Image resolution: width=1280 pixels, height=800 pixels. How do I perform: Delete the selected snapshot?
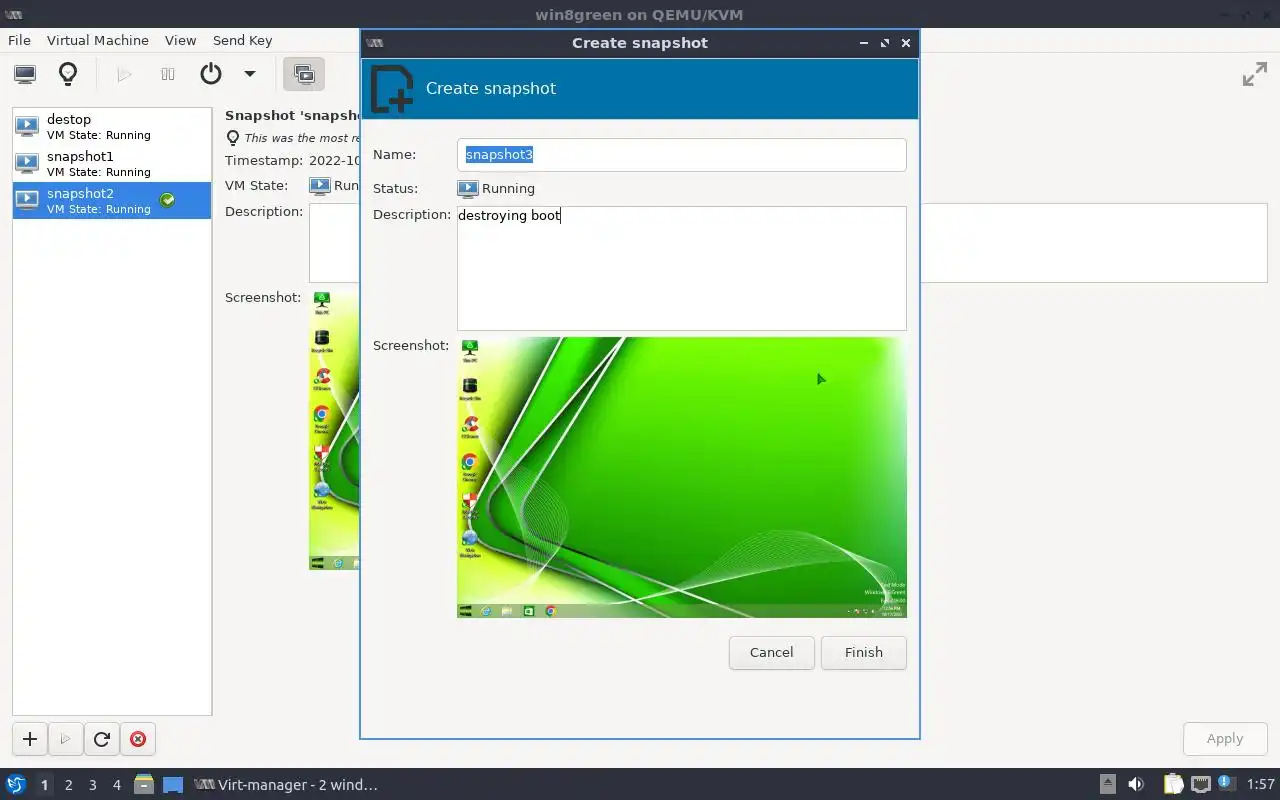tap(138, 739)
